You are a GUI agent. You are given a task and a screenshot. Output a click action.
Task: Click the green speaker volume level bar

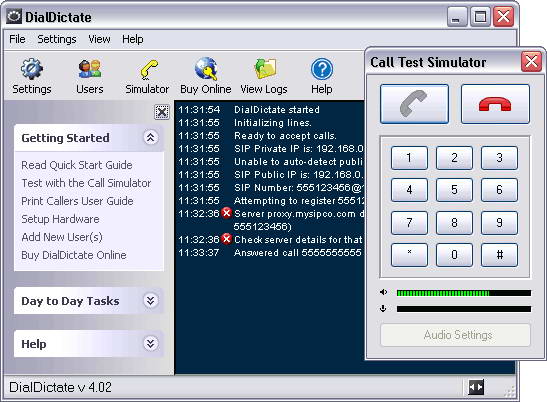coord(464,293)
